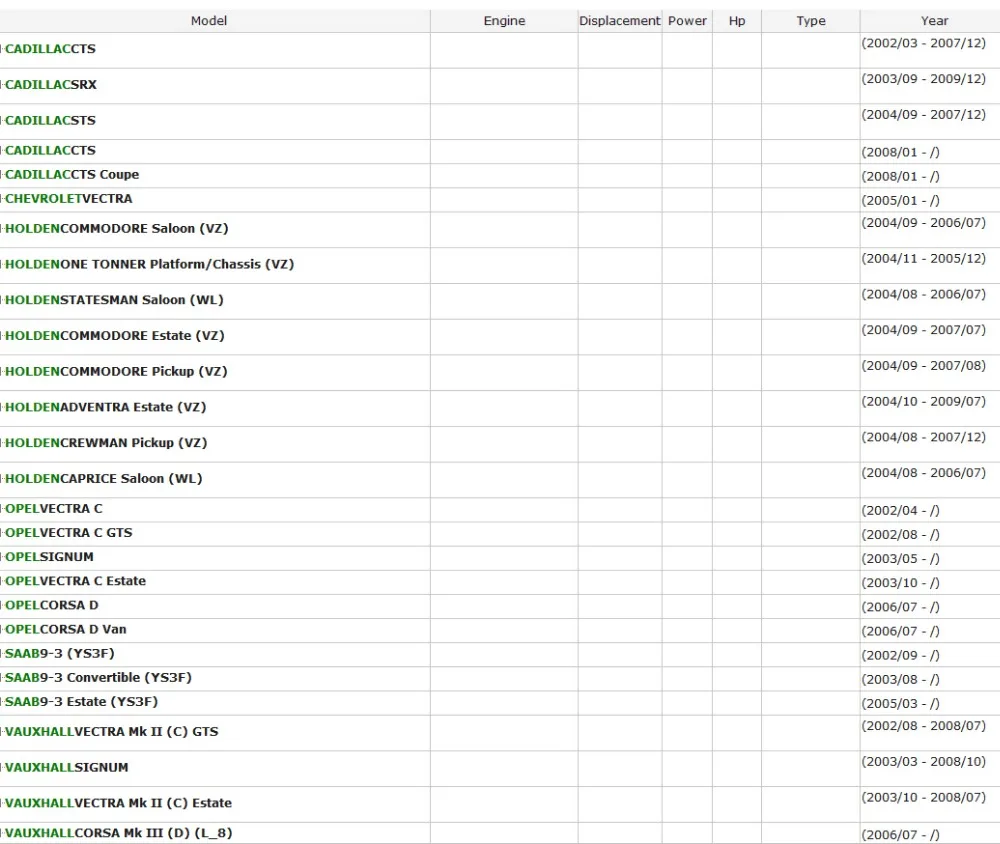This screenshot has width=1000, height=844.
Task: Select the VAUXHALL SIGNUM row
Action: click(x=500, y=769)
